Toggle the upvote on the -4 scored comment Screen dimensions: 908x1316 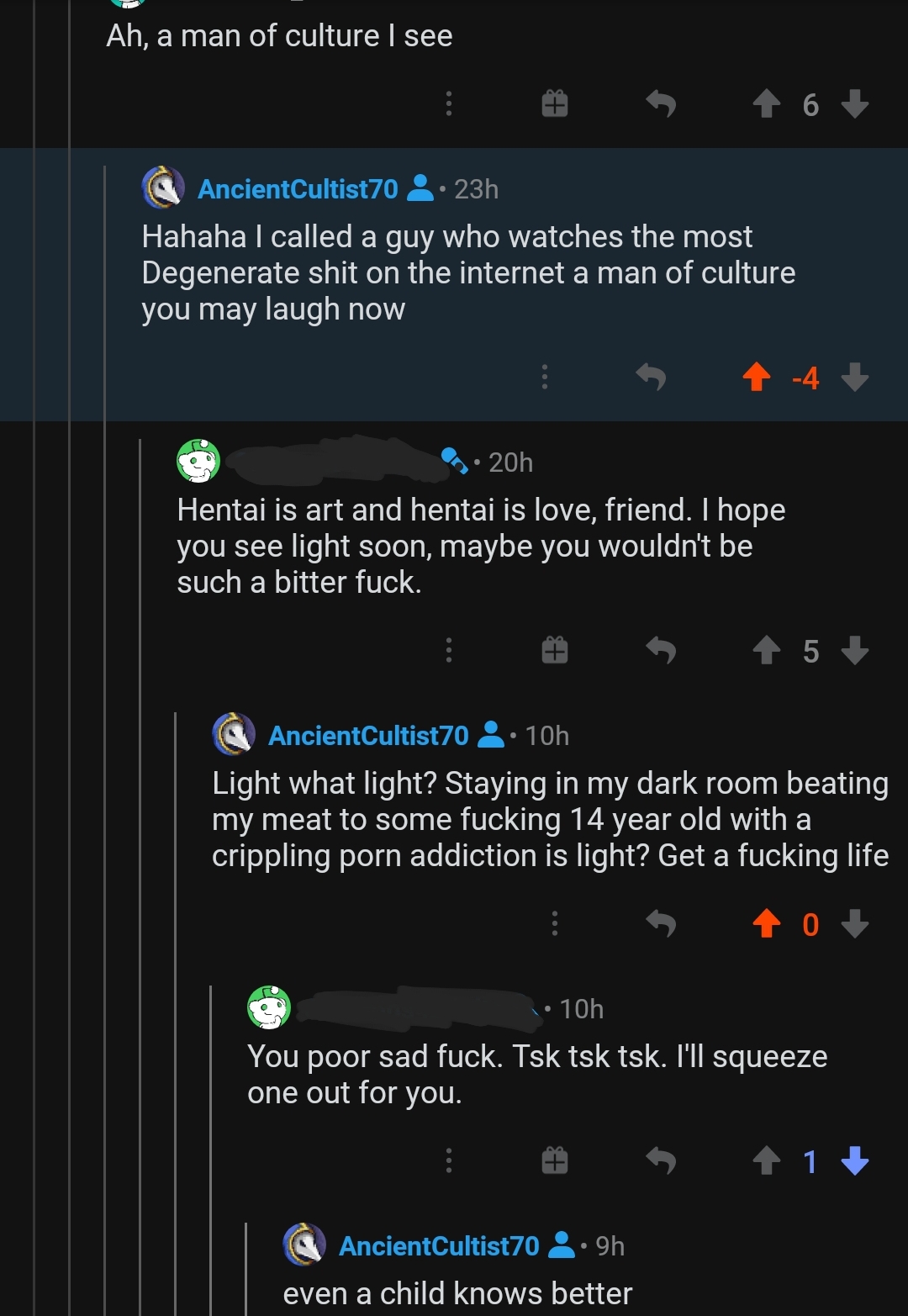coord(758,378)
